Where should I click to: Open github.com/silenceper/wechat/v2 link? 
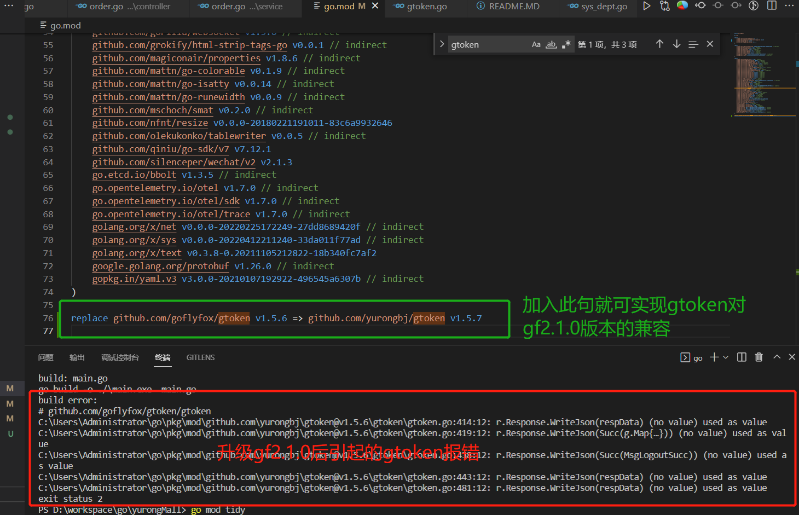tap(174, 162)
